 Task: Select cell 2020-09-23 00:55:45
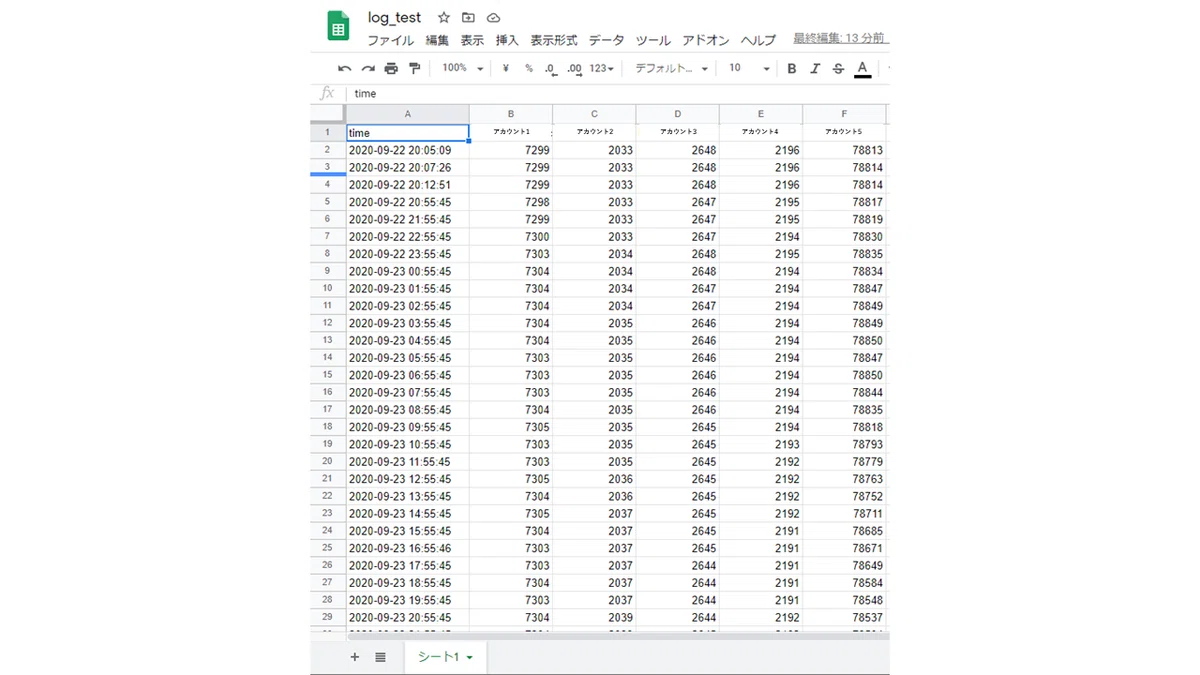tap(408, 271)
